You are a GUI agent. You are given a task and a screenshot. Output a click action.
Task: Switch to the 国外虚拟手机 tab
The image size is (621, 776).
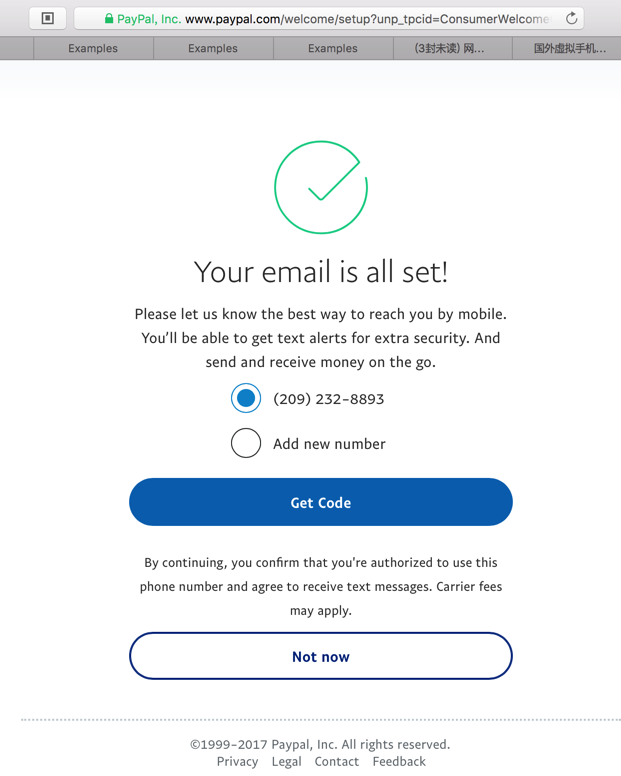(x=569, y=48)
